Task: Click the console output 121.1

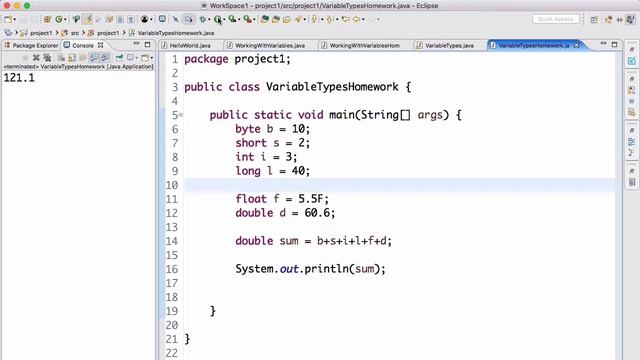Action: 19,78
